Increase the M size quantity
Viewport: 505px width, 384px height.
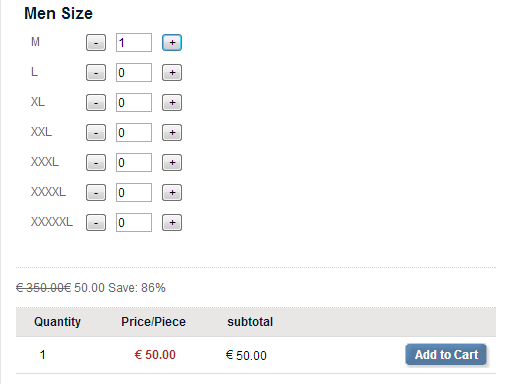pyautogui.click(x=172, y=43)
